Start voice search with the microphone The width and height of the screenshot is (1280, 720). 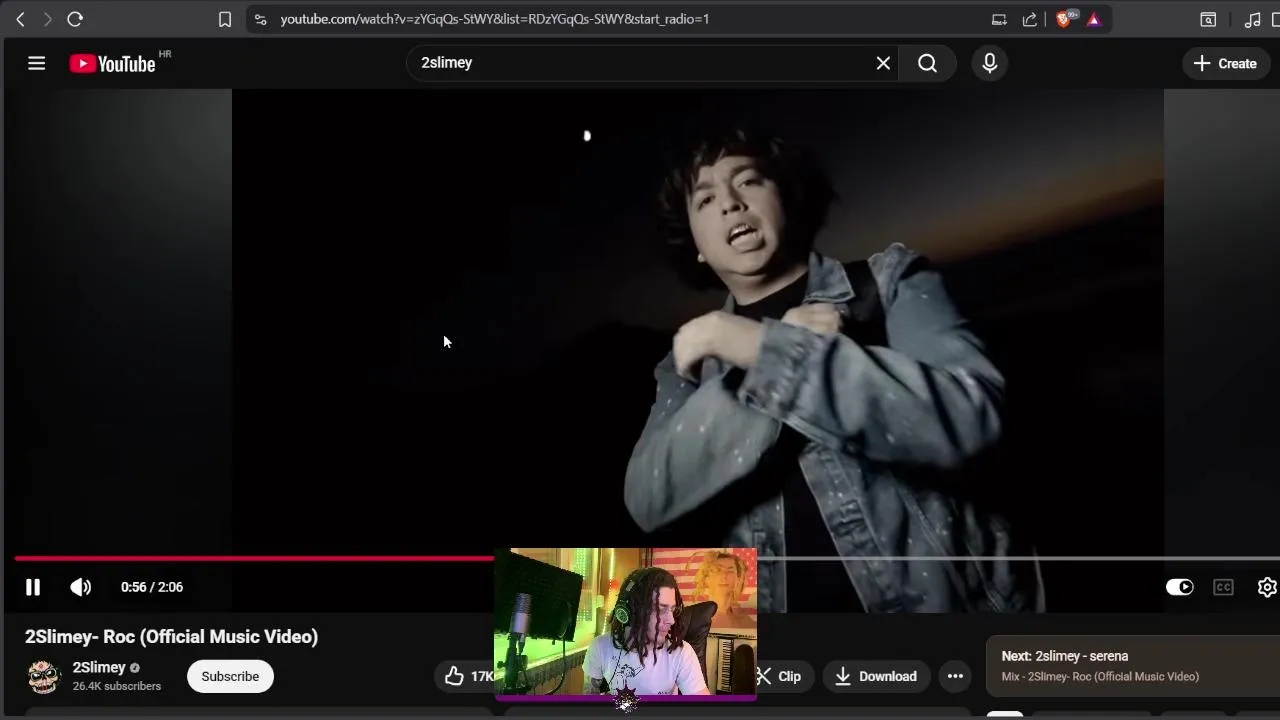click(989, 63)
